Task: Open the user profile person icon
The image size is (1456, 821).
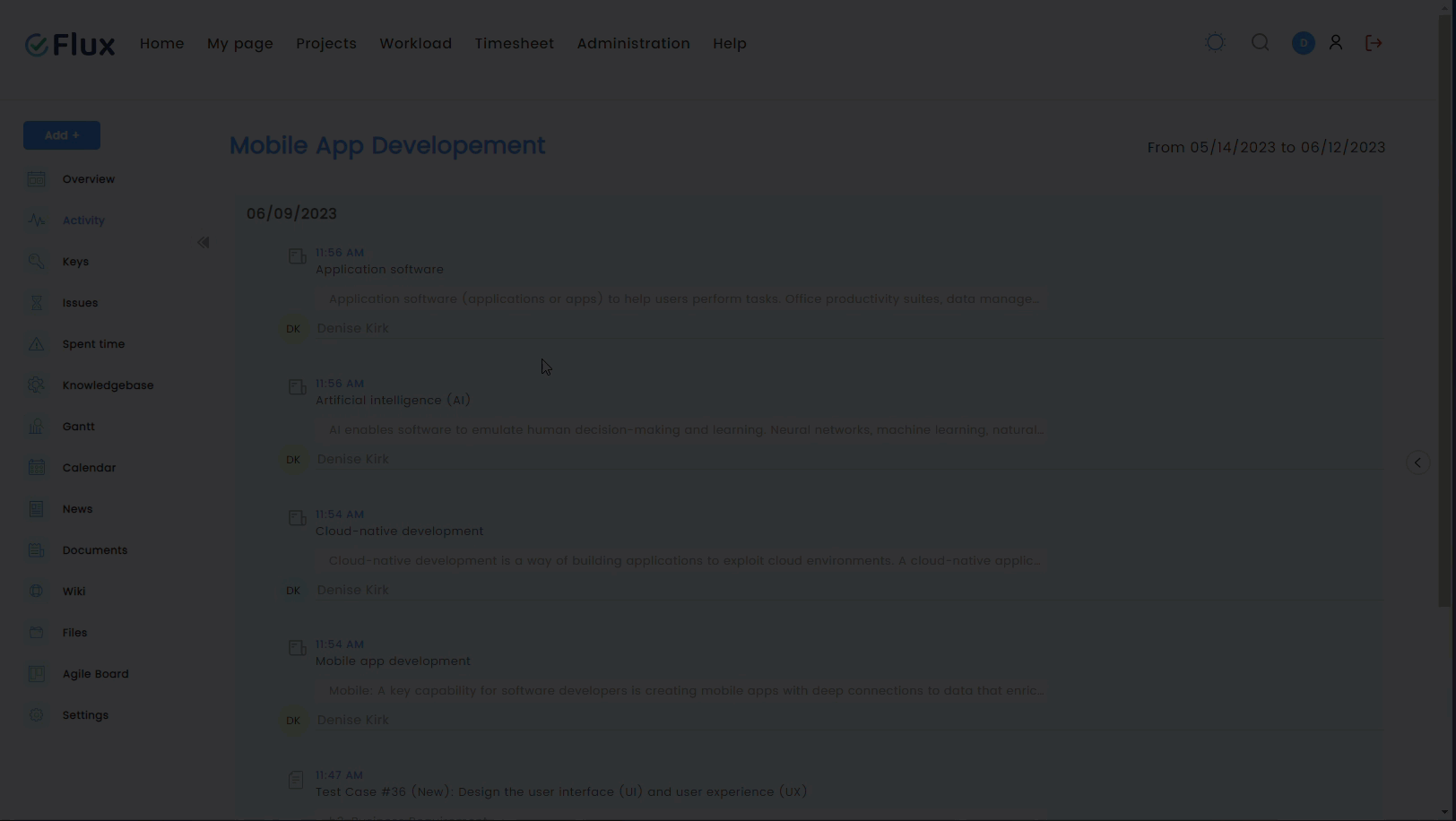Action: 1335,43
